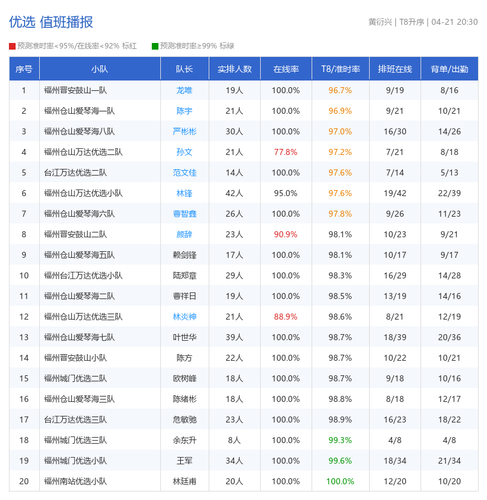Click the 优选 值班播报 title

click(x=51, y=22)
